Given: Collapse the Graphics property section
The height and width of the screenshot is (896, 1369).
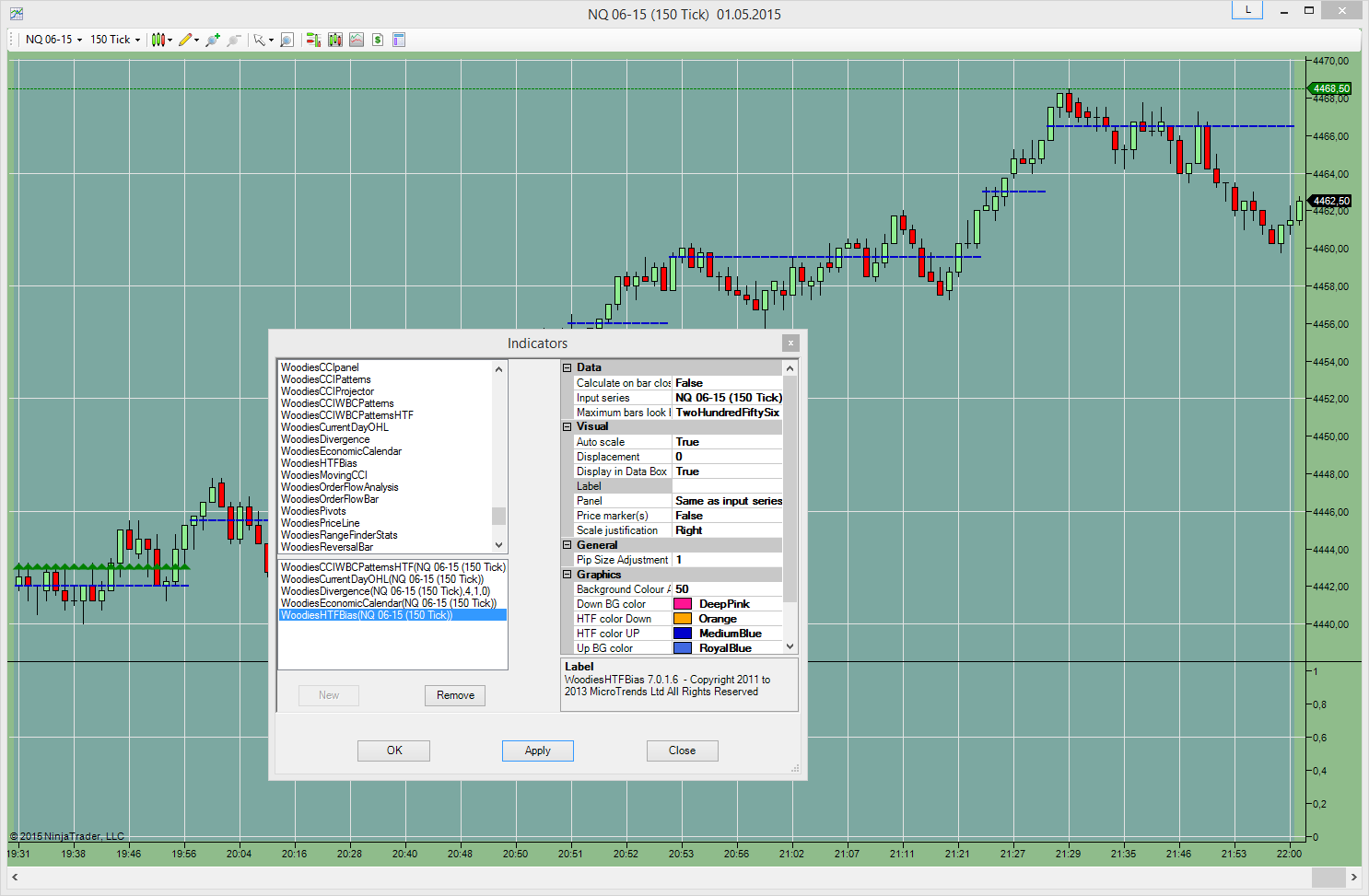Looking at the screenshot, I should pos(567,575).
